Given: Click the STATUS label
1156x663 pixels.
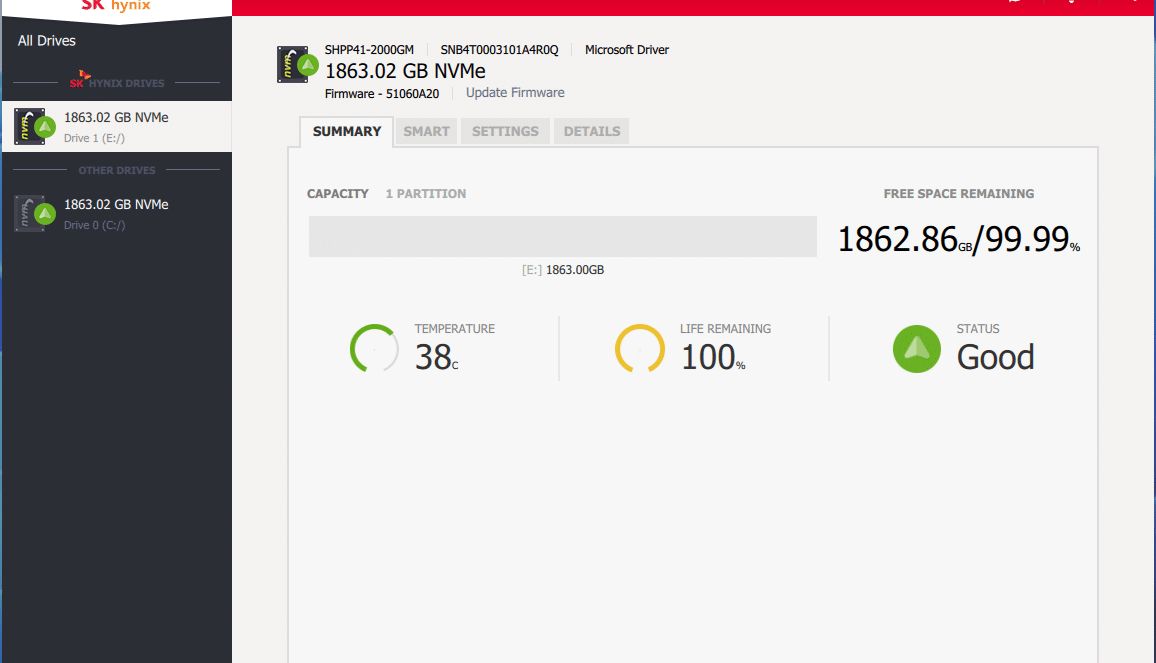Looking at the screenshot, I should 978,329.
